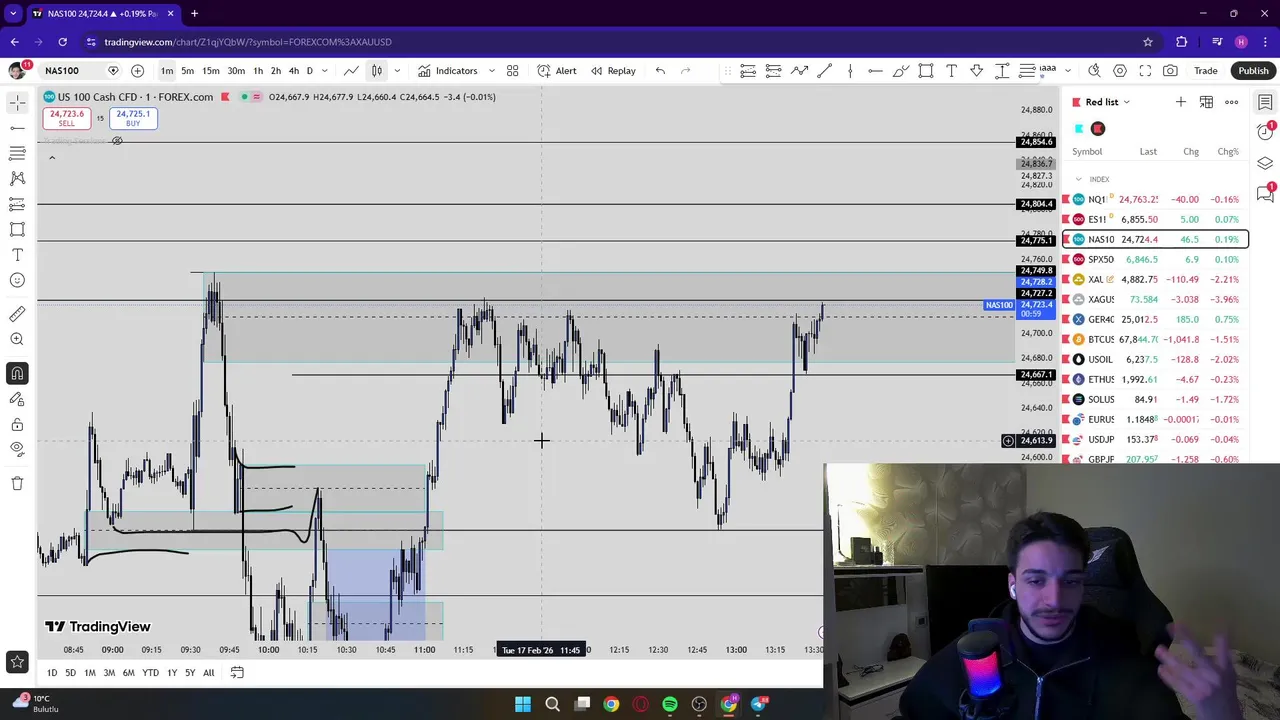1280x720 pixels.
Task: Expand the time interval dropdown arrow
Action: (x=324, y=71)
